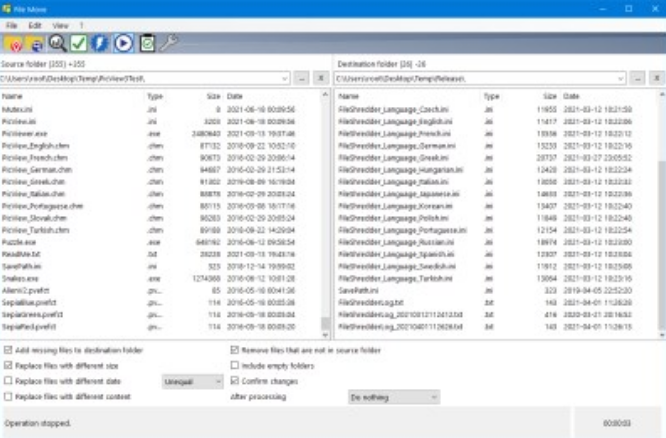The image size is (666, 438).
Task: Click the source folder clear X button
Action: [x=321, y=77]
